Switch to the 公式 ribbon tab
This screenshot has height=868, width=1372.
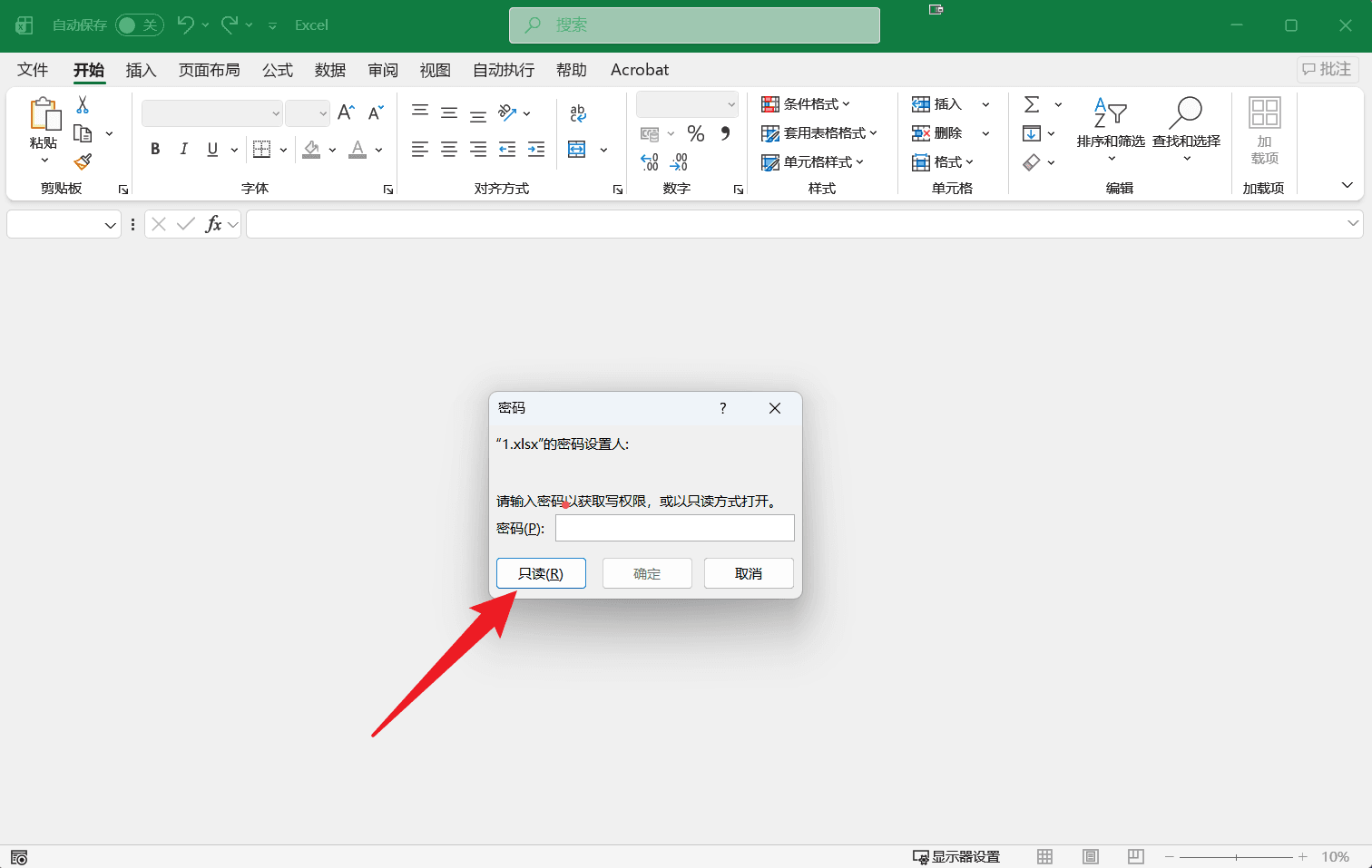point(278,70)
